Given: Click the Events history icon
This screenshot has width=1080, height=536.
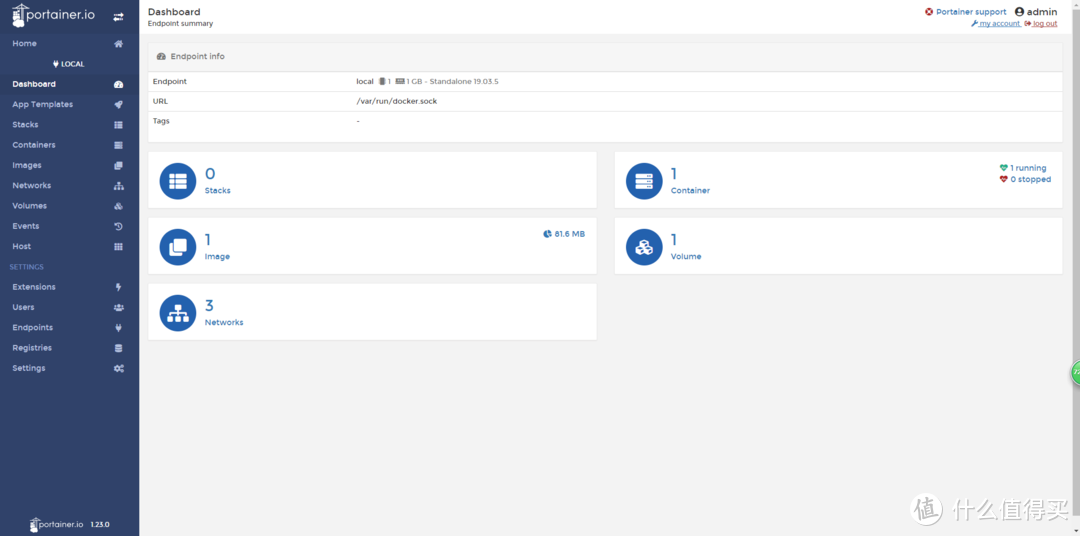Looking at the screenshot, I should coord(118,226).
